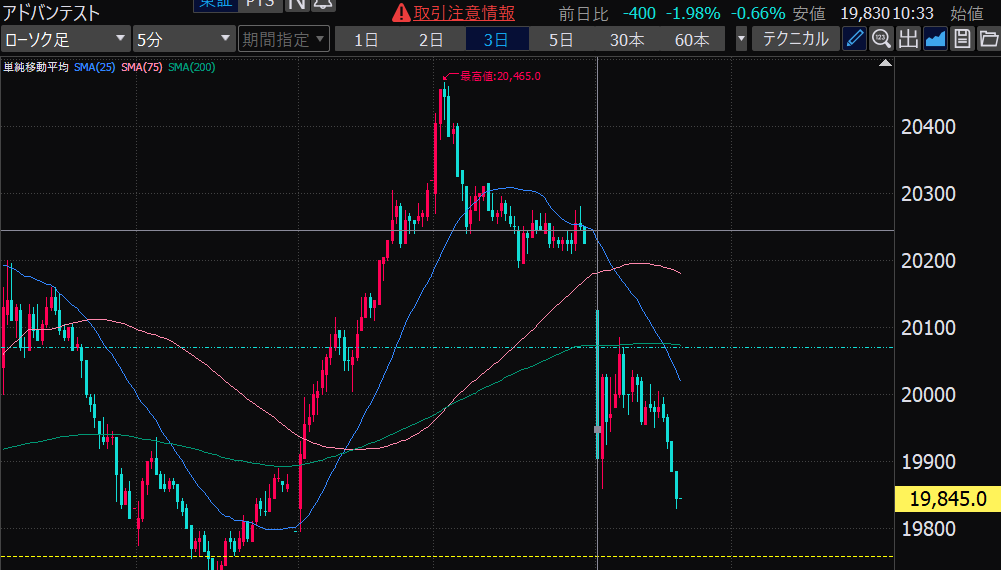The height and width of the screenshot is (570, 1001).
Task: Switch market to 東証
Action: 214,4
